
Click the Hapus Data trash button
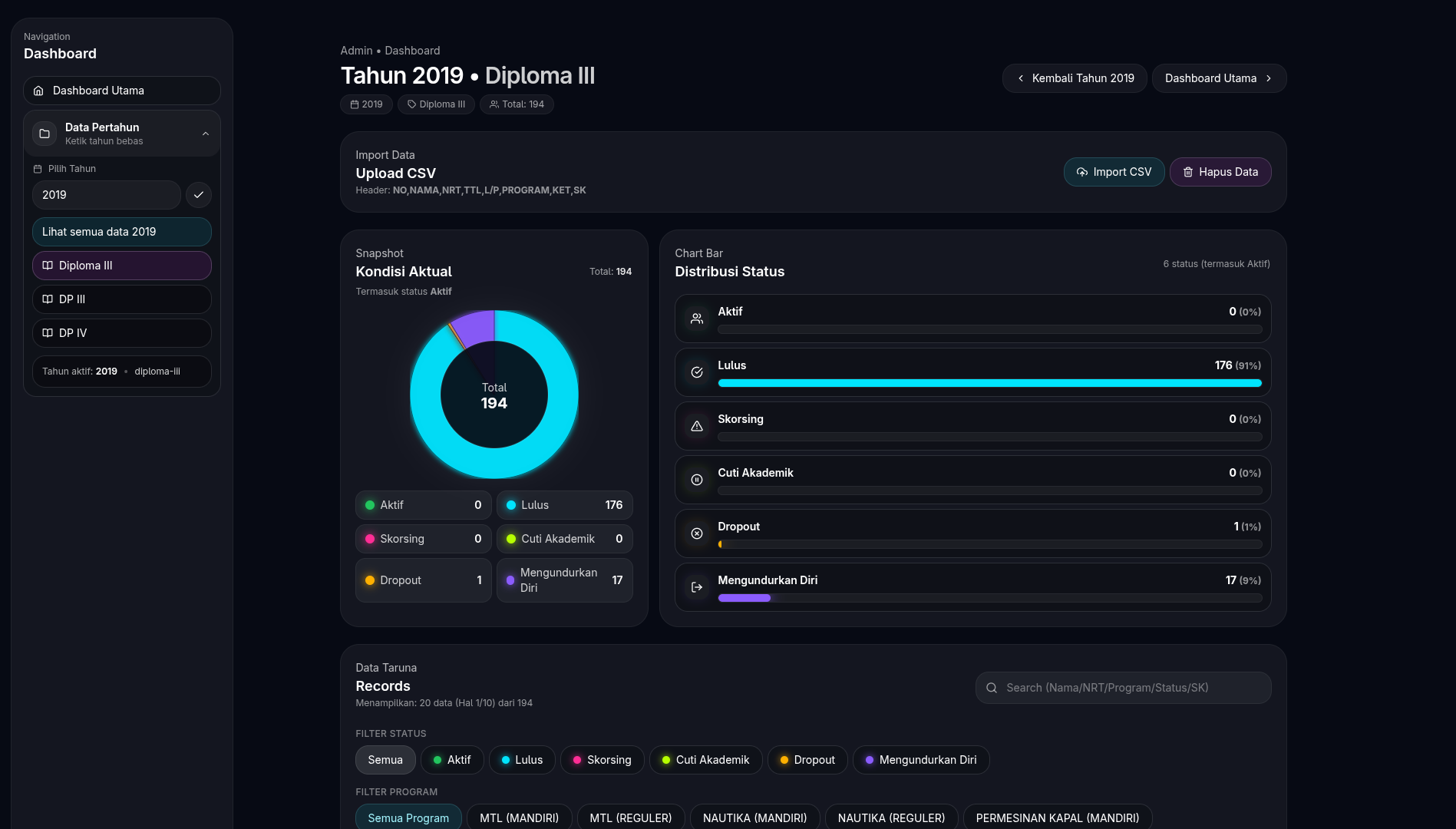[1220, 172]
